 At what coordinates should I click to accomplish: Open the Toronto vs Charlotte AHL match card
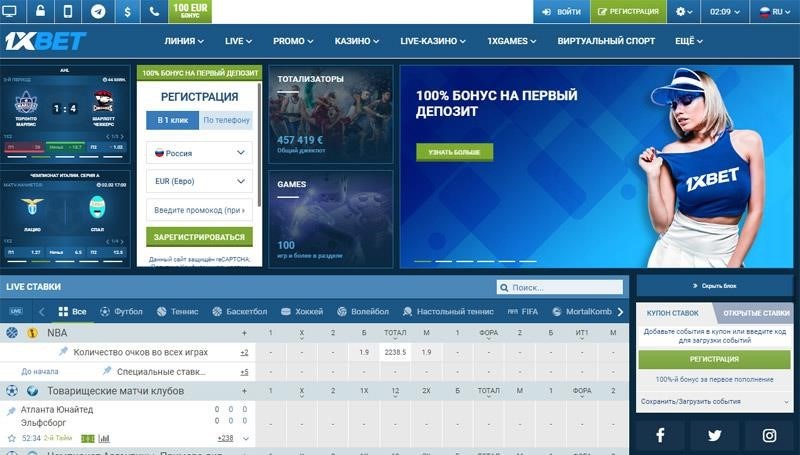tap(65, 114)
